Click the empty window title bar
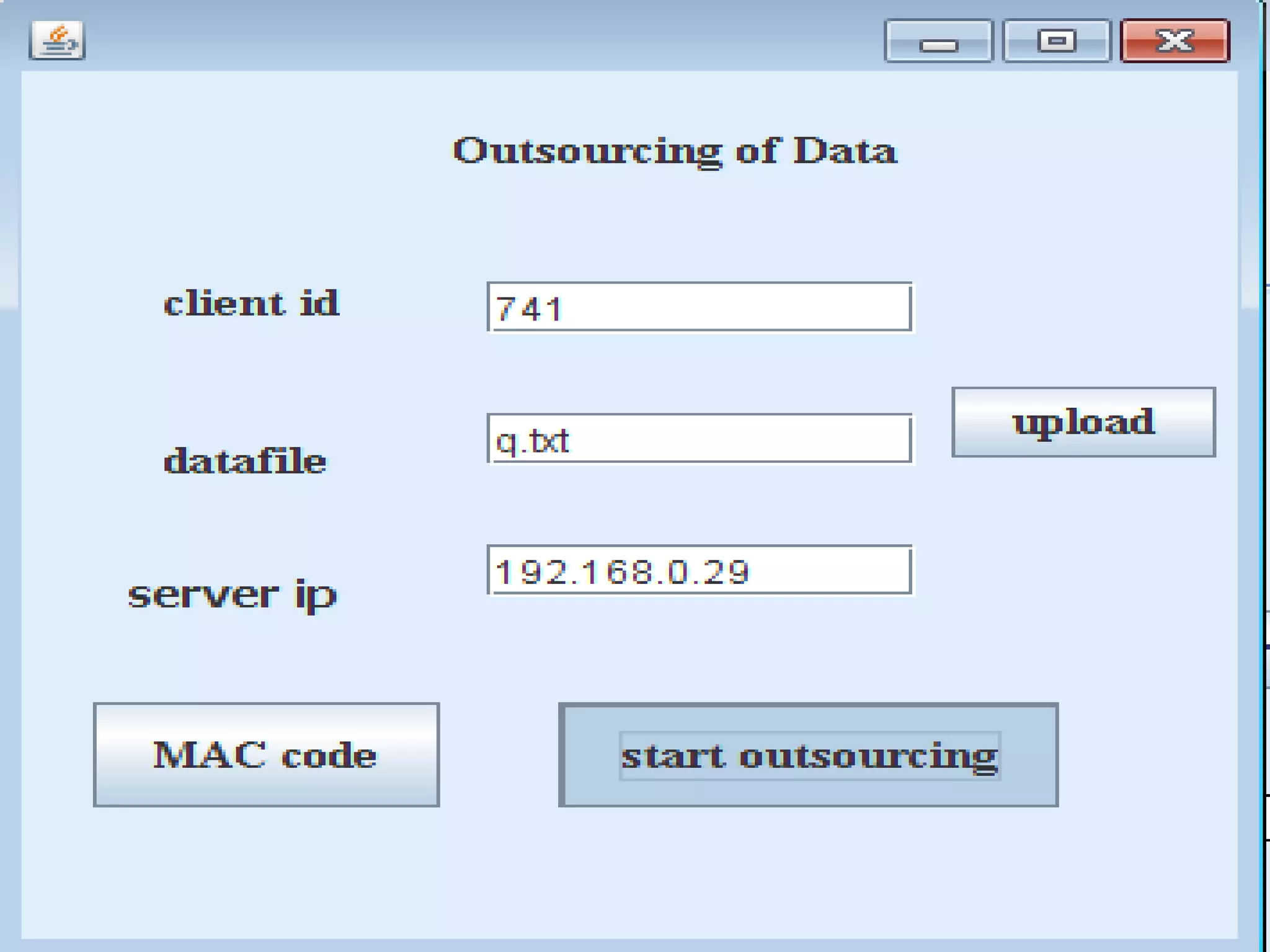This screenshot has height=952, width=1270. point(484,38)
